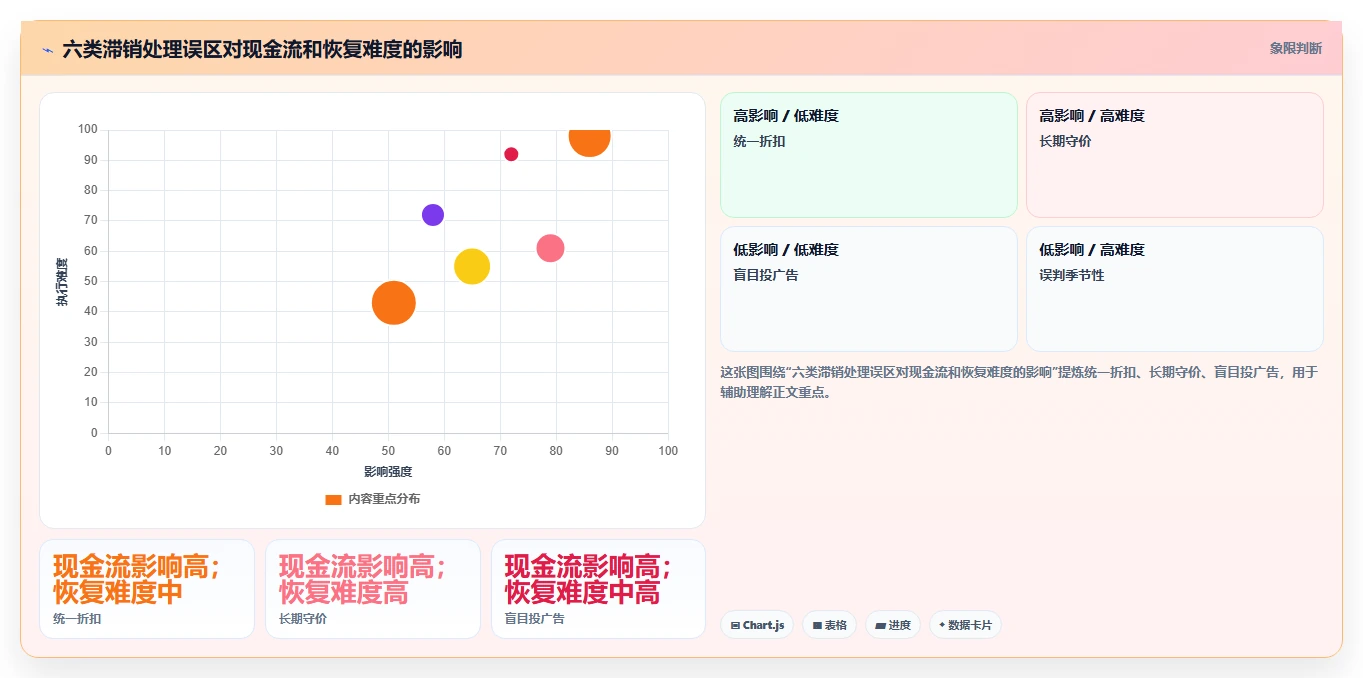Click the panel title 六类滞销处理误区对现金流和恢复难度的影响
The image size is (1363, 678).
[x=262, y=49]
